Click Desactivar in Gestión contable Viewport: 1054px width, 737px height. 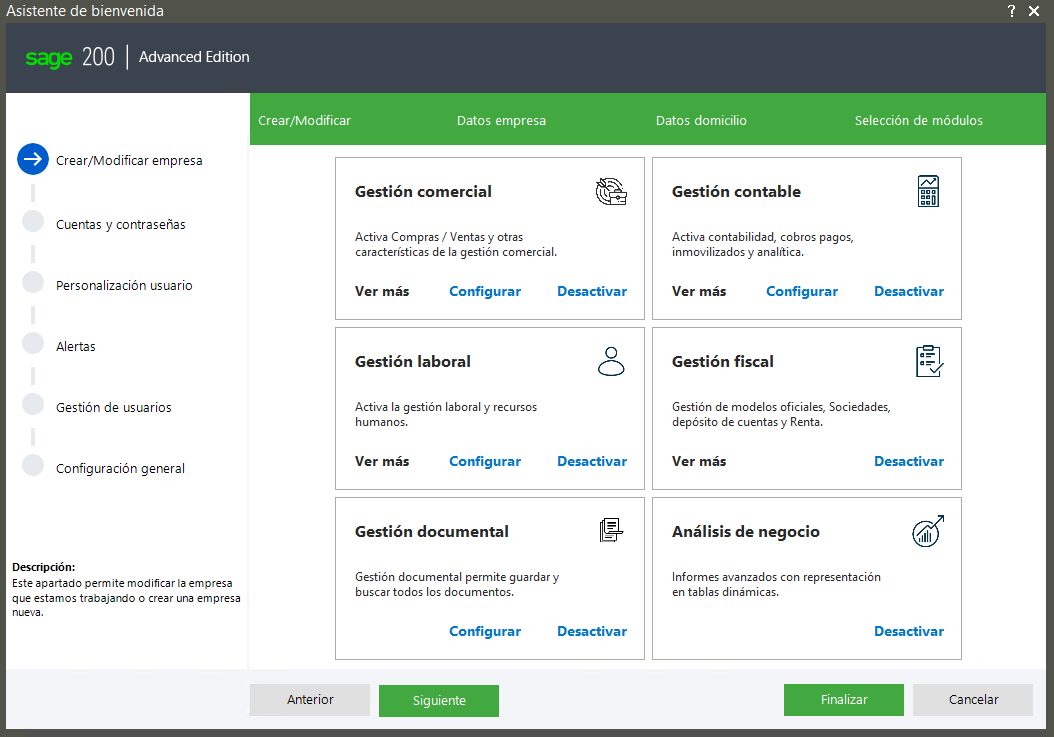click(909, 291)
